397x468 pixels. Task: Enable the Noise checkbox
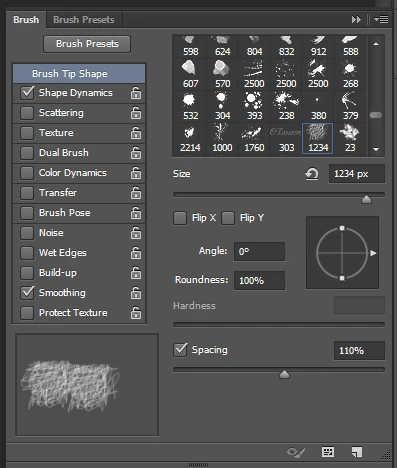pos(27,233)
